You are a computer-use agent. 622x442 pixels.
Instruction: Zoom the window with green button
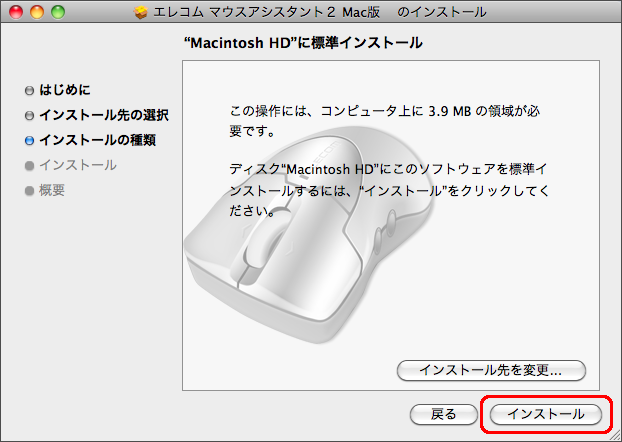click(58, 12)
